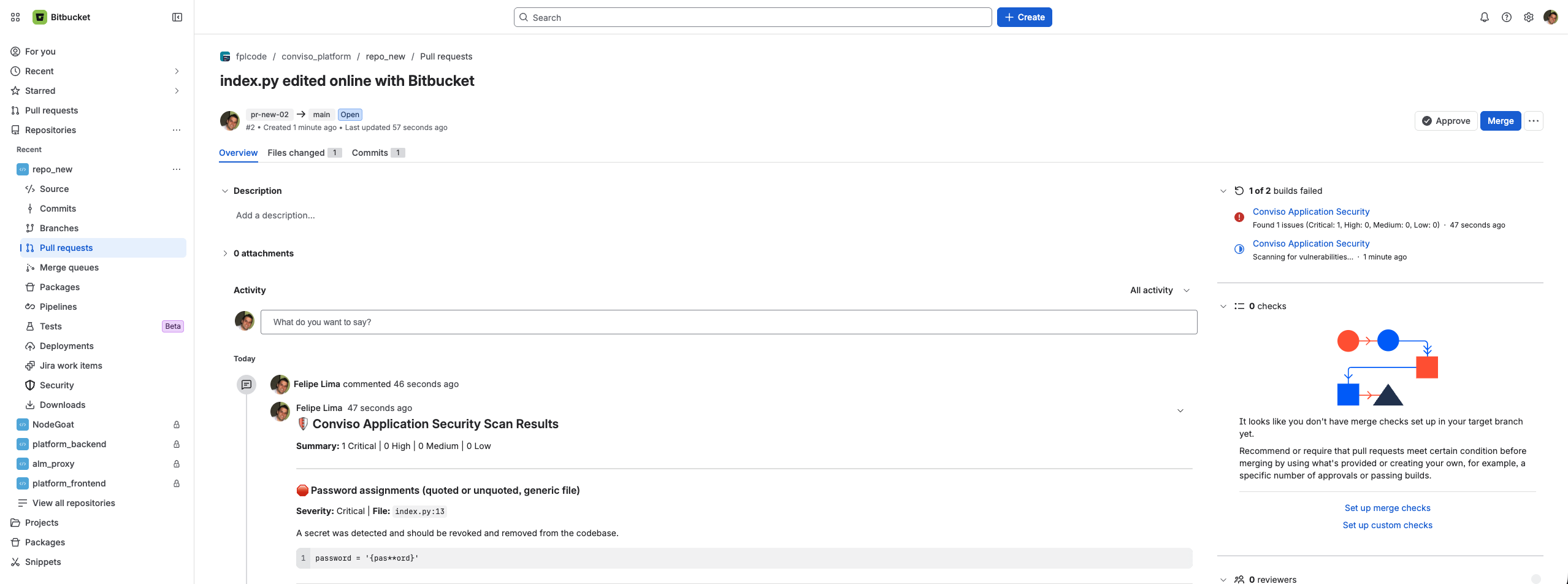The height and width of the screenshot is (584, 1568).
Task: Click the pr-new-02 source branch label
Action: (x=270, y=115)
